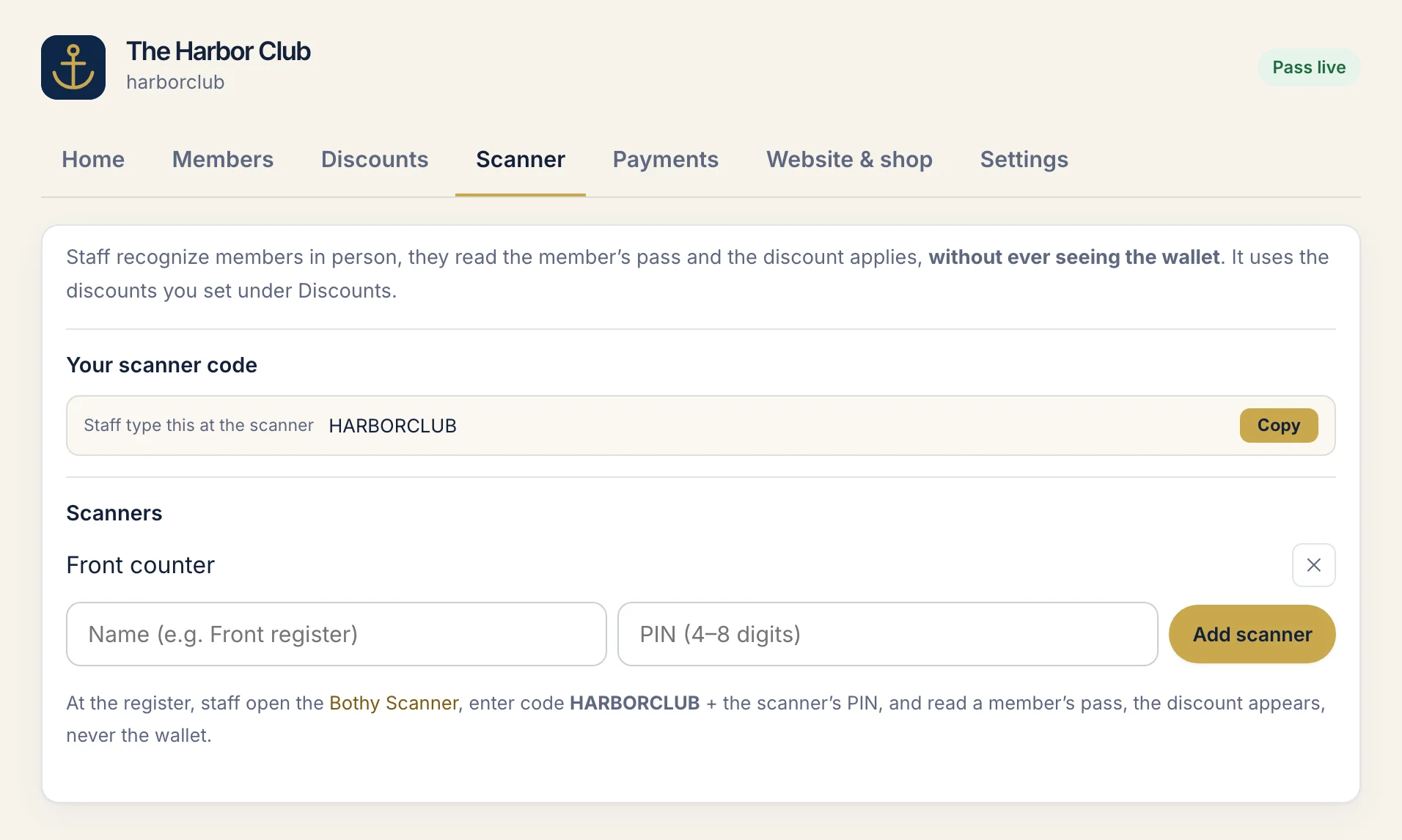Switch to the Members tab
The width and height of the screenshot is (1402, 840).
point(223,159)
